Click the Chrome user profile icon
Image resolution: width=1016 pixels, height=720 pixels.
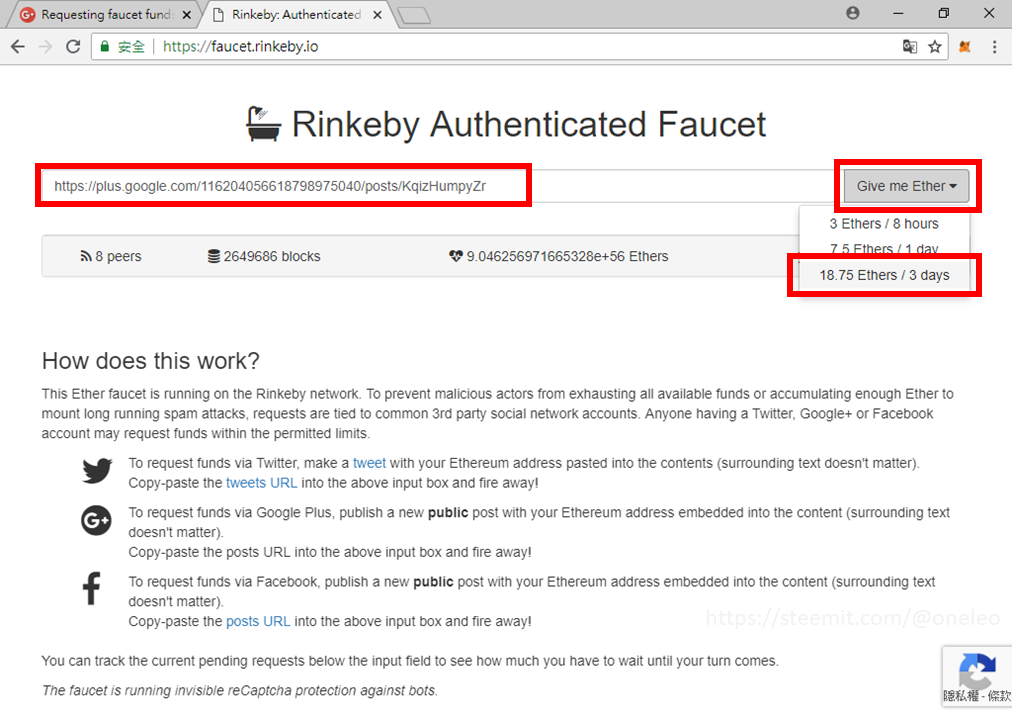click(853, 13)
